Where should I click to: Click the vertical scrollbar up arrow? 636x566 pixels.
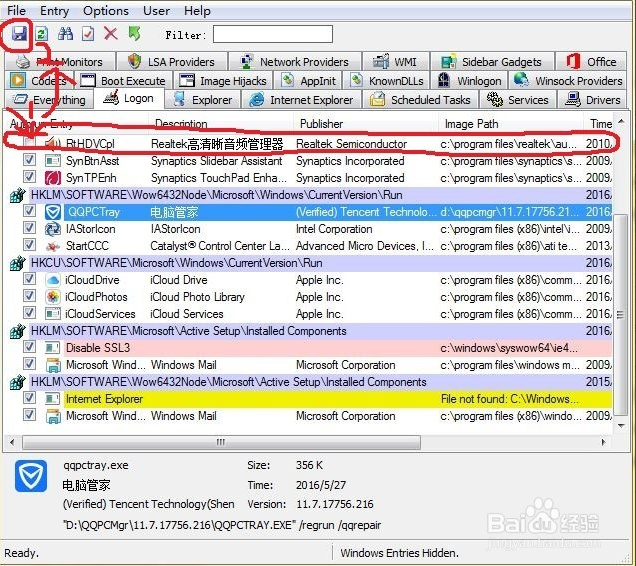pos(621,121)
